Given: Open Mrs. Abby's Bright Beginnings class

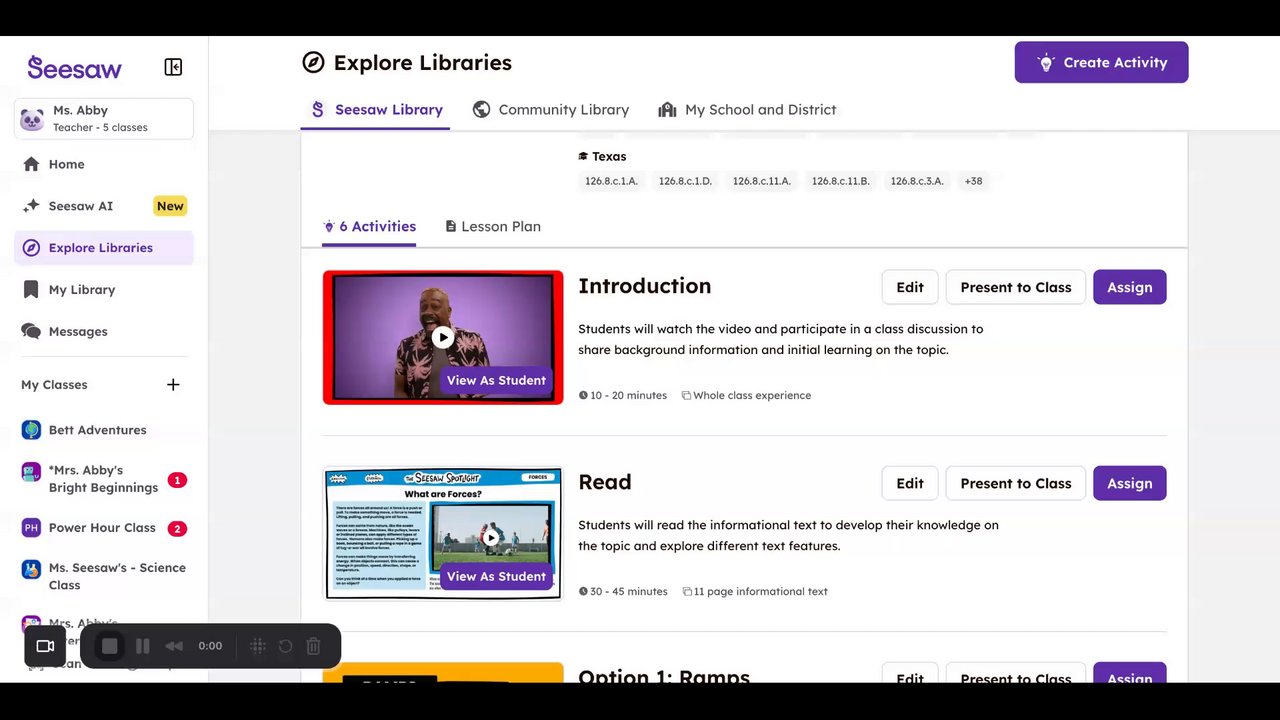Looking at the screenshot, I should click(104, 479).
